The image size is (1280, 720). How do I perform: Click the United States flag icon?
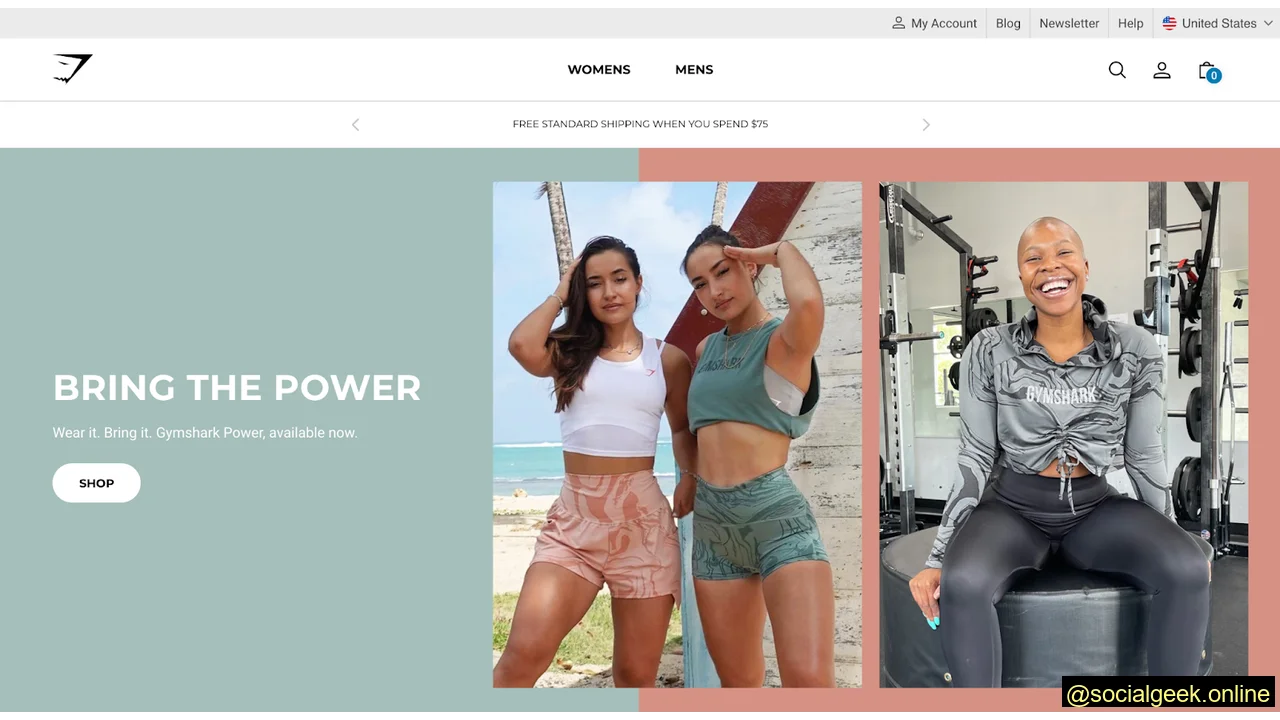point(1169,22)
